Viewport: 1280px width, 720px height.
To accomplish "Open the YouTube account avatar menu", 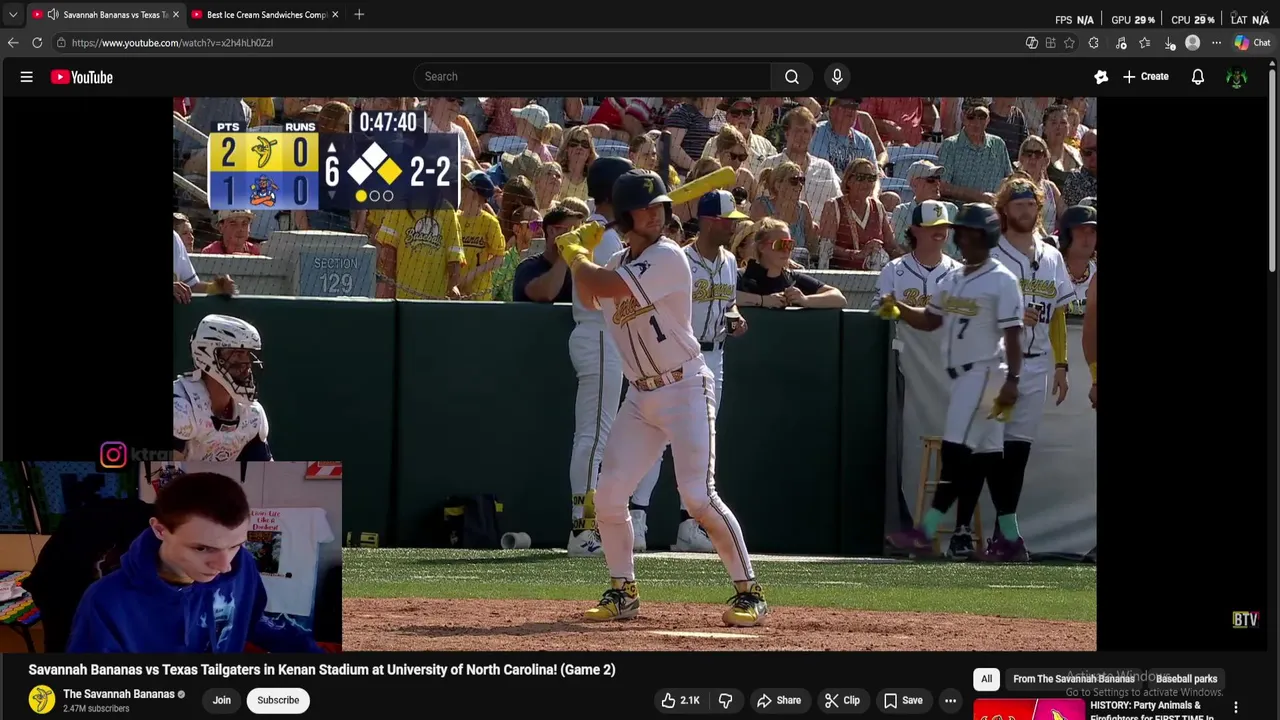I will [1237, 77].
